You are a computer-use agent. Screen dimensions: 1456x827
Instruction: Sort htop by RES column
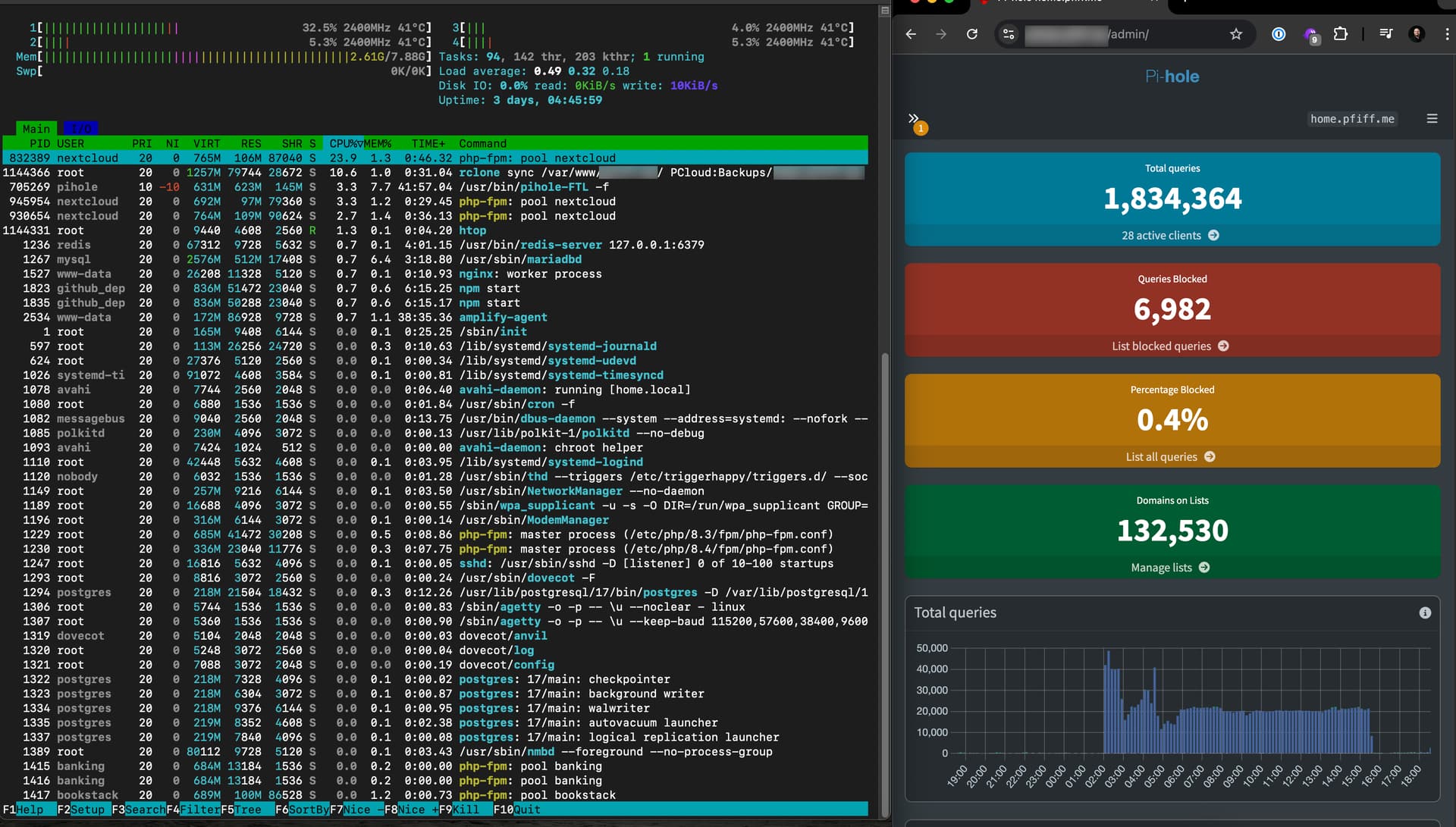pyautogui.click(x=251, y=143)
